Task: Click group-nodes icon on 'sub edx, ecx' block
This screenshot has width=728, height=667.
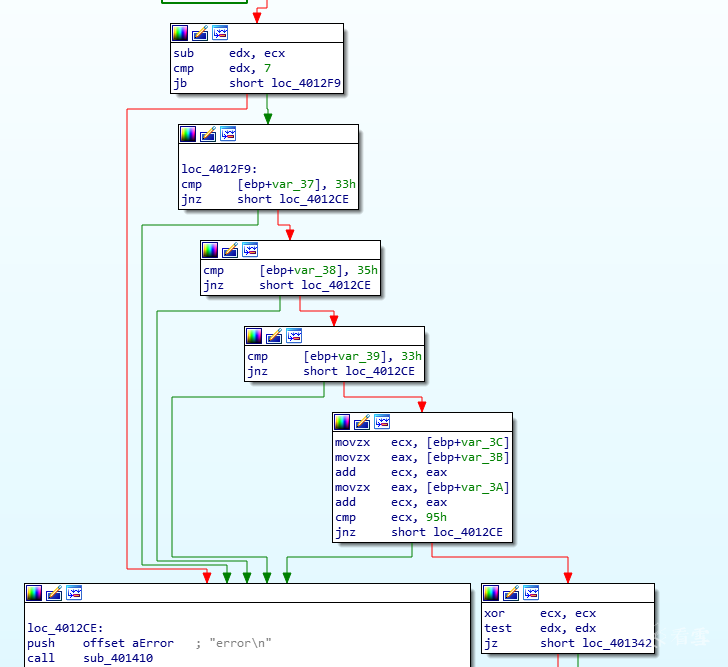Action: (220, 33)
